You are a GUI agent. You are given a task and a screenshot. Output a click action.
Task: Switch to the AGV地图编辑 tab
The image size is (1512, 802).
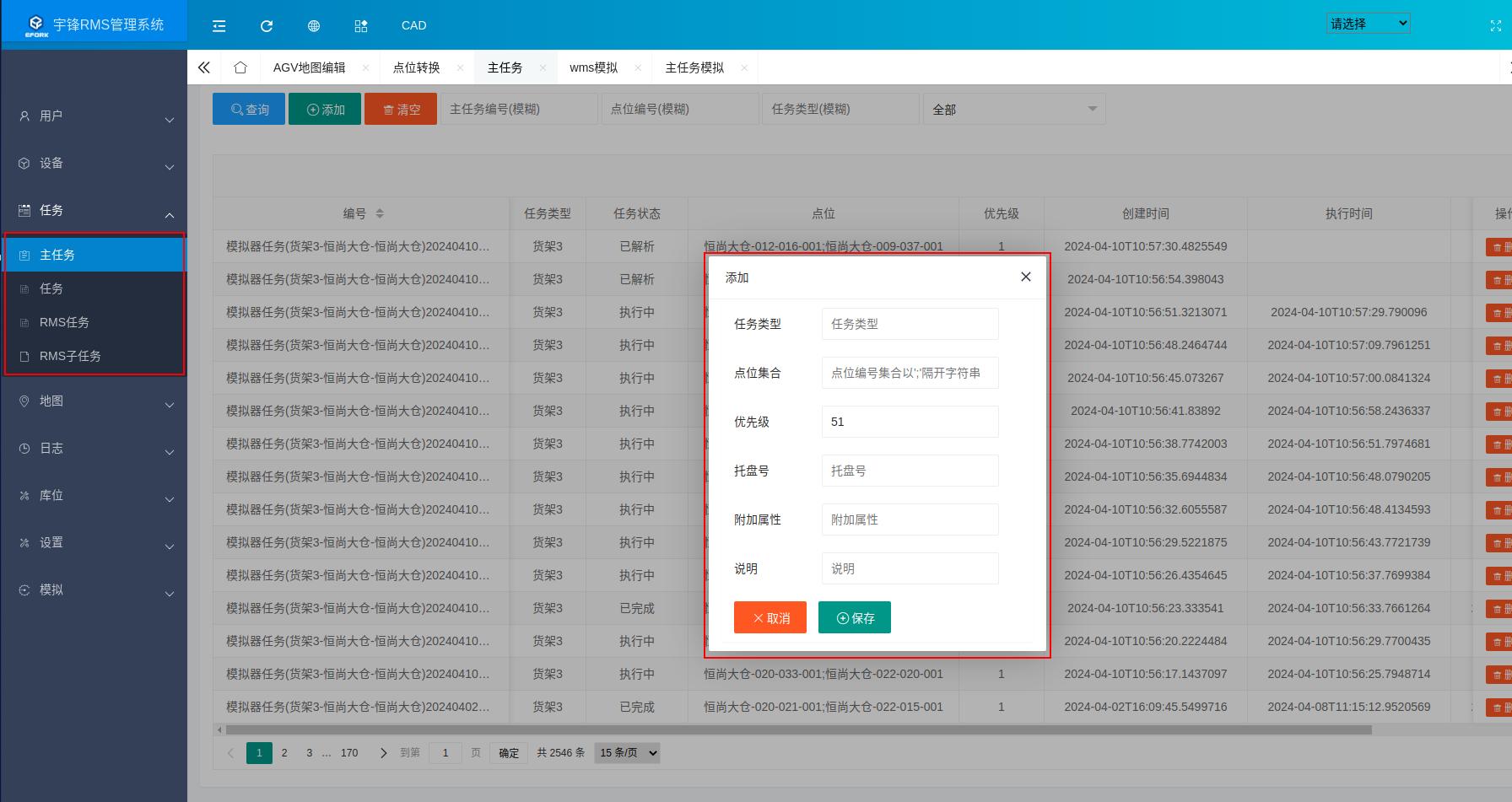[311, 67]
